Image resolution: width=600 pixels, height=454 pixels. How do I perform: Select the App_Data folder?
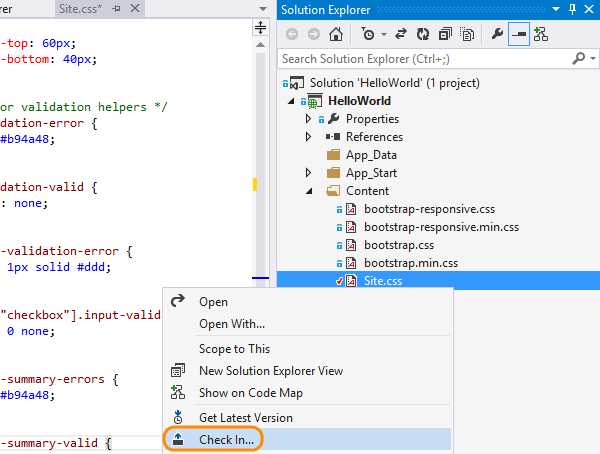click(371, 155)
